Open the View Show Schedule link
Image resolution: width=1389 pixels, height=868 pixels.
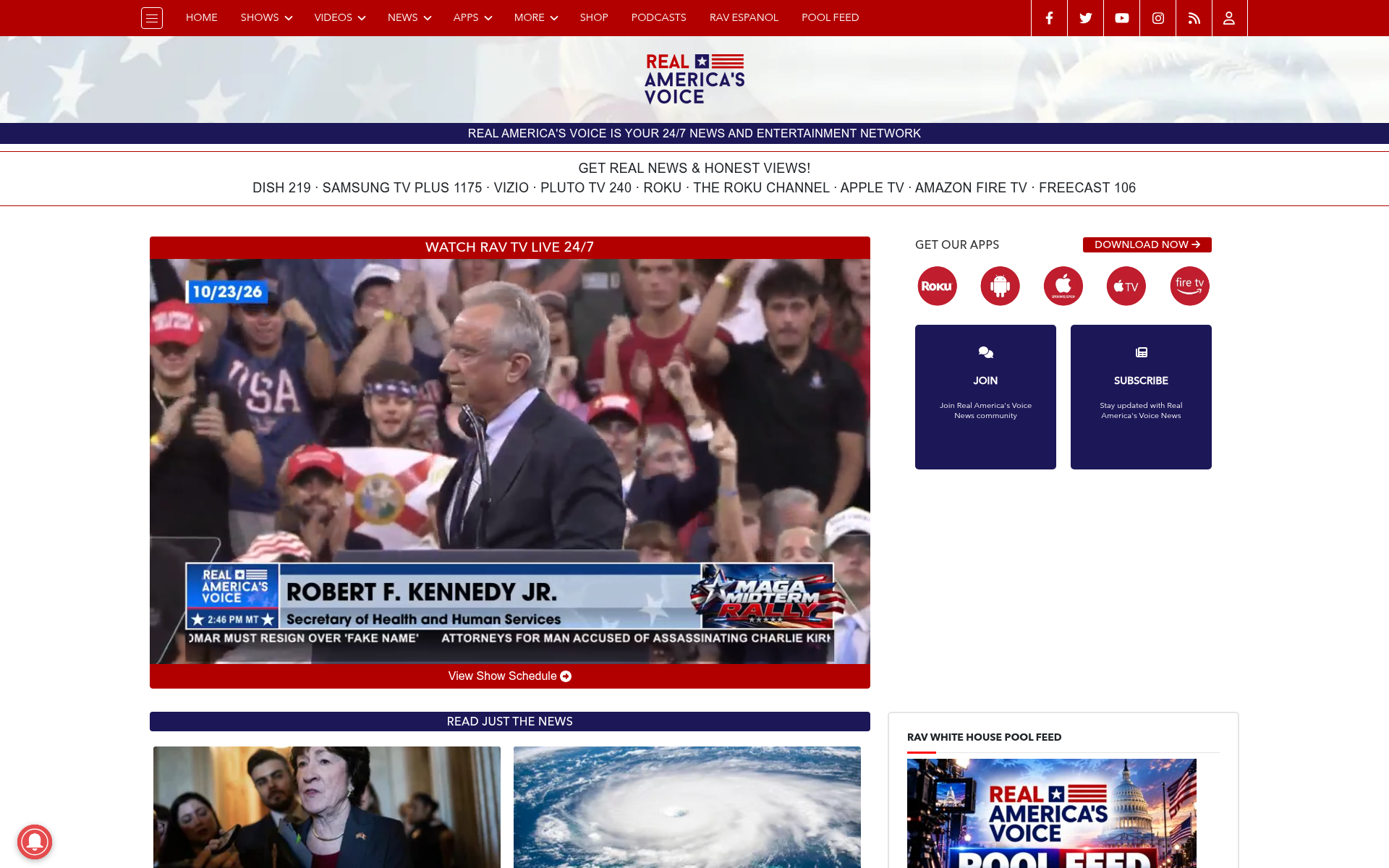[x=510, y=676]
